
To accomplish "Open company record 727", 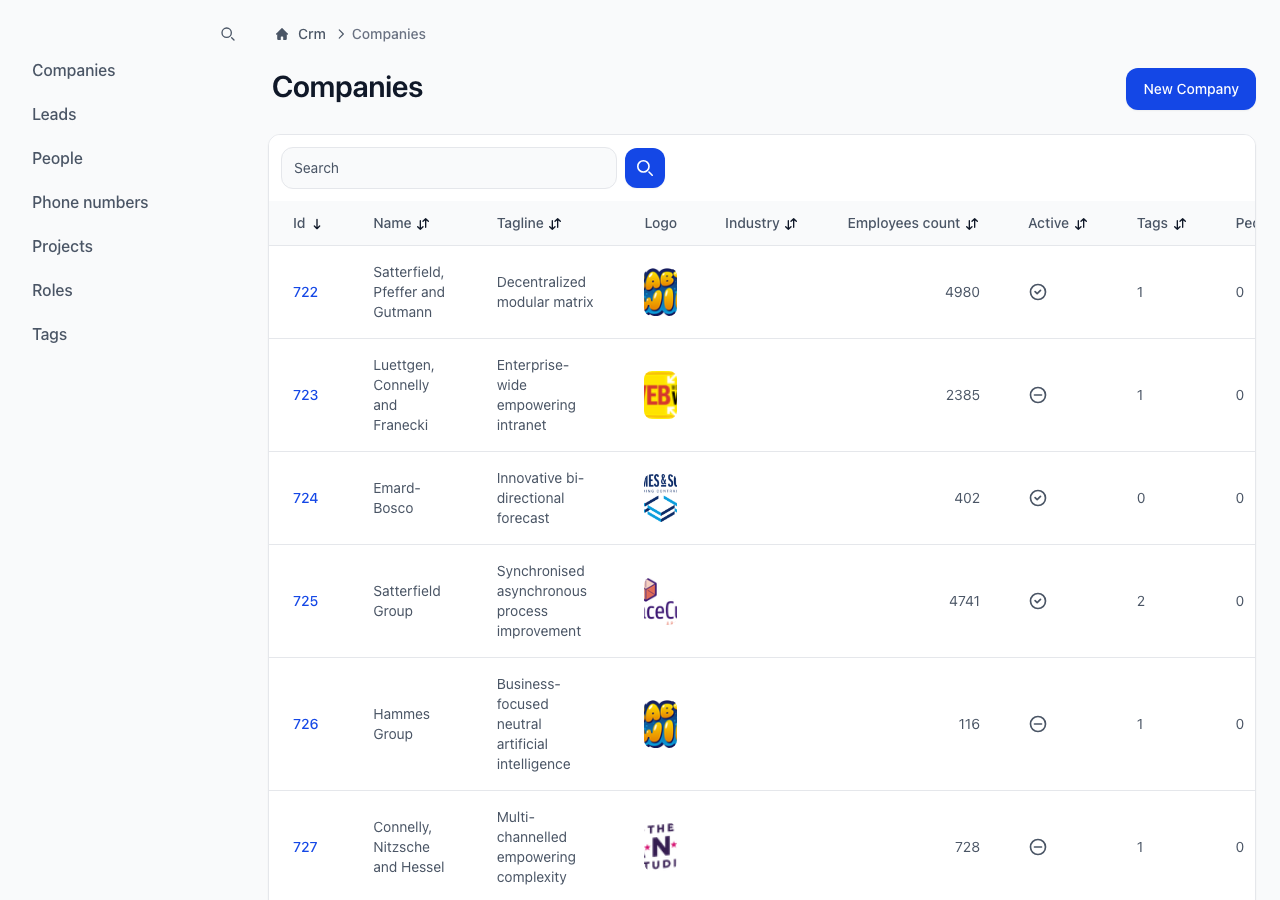I will [305, 847].
